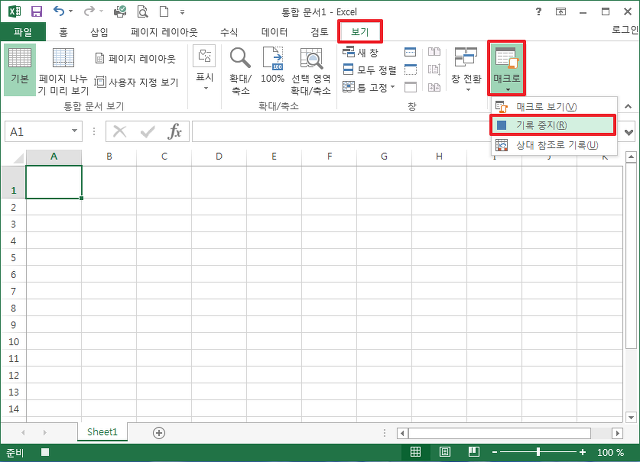Click the 로그인 sign-in link
Screen dimensions: 640x462
coord(625,29)
